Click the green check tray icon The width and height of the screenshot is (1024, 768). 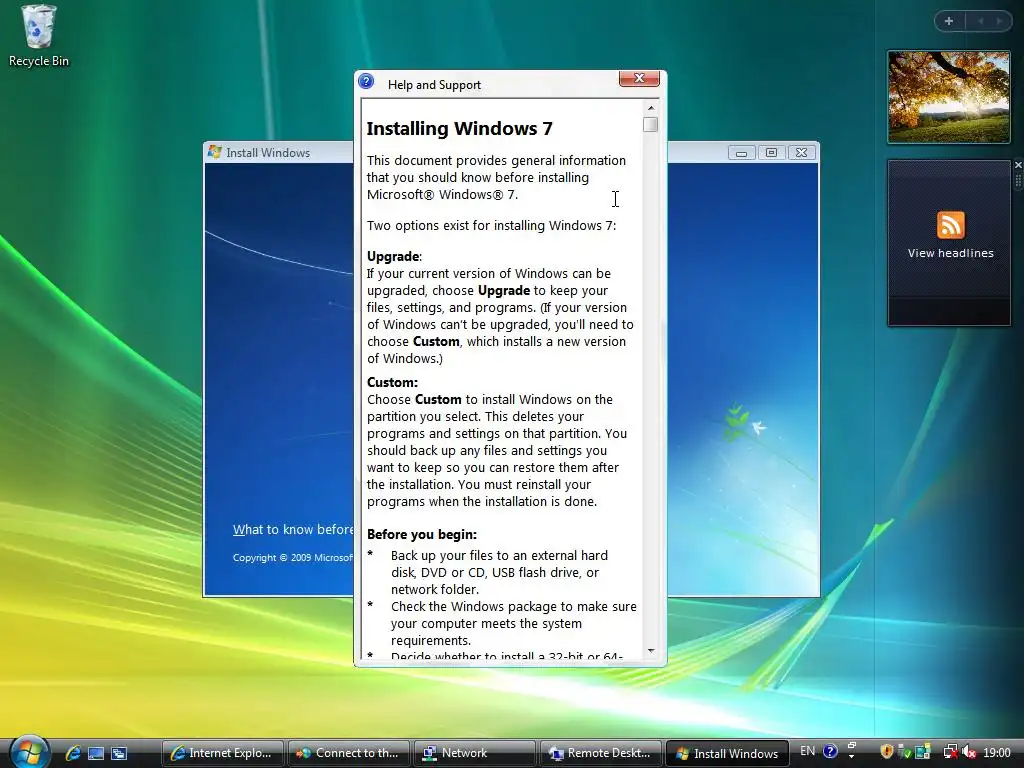(905, 752)
